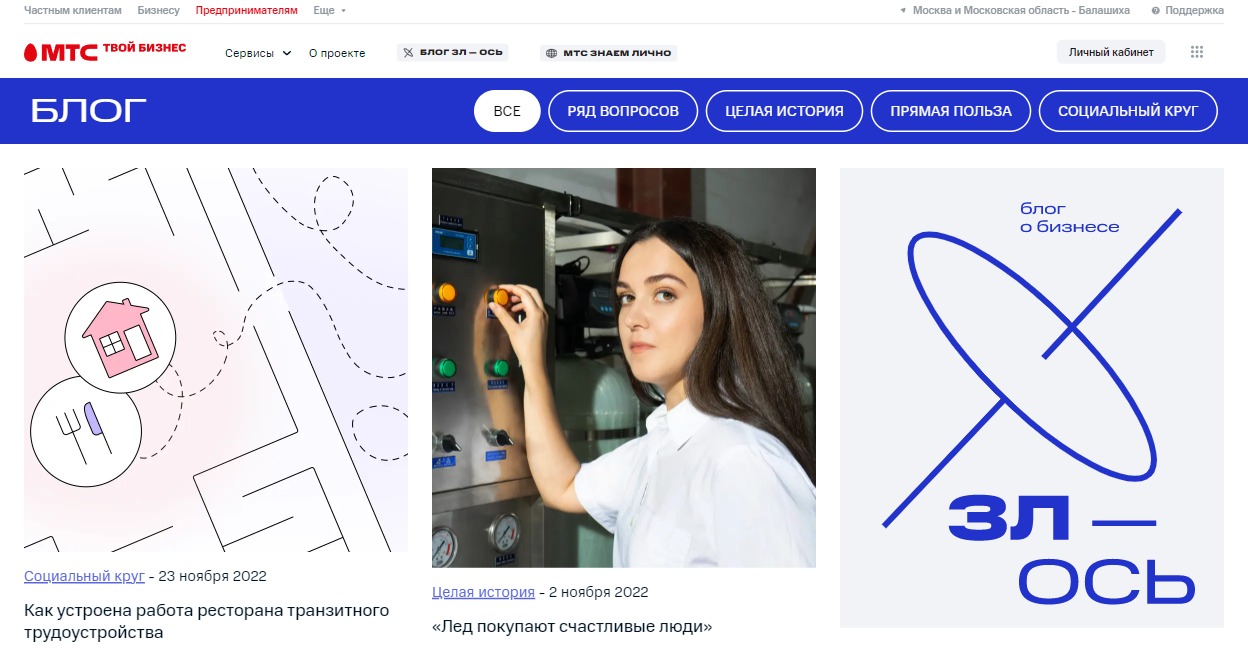Click the ЗЛ-ОСЬ blog banner image
The image size is (1248, 670).
tap(1032, 398)
